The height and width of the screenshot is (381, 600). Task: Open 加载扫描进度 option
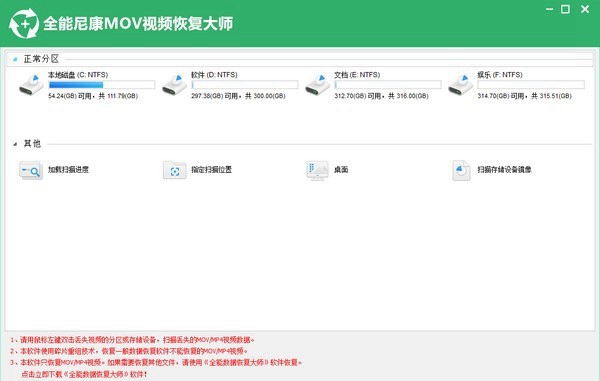coord(68,169)
